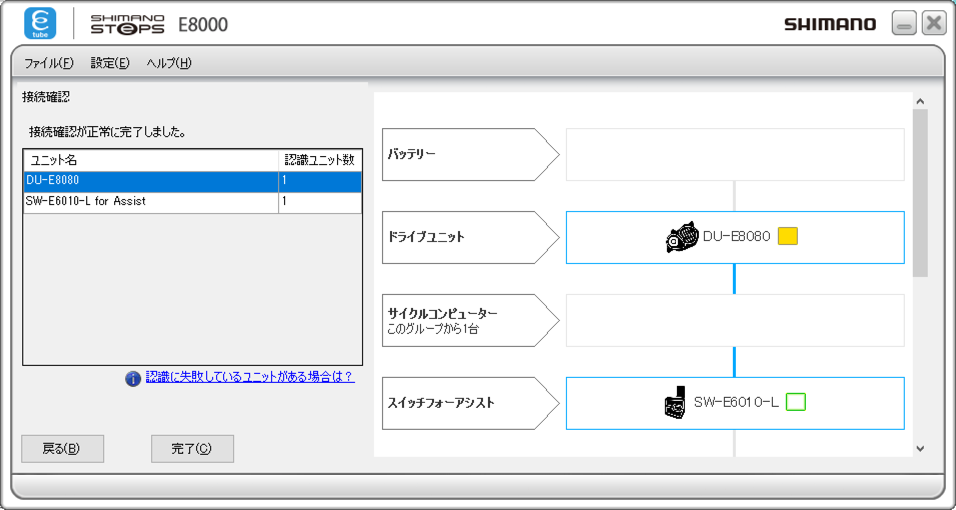The image size is (956, 510).
Task: Select the SW-E6010-L for Assist row
Action: (x=150, y=201)
